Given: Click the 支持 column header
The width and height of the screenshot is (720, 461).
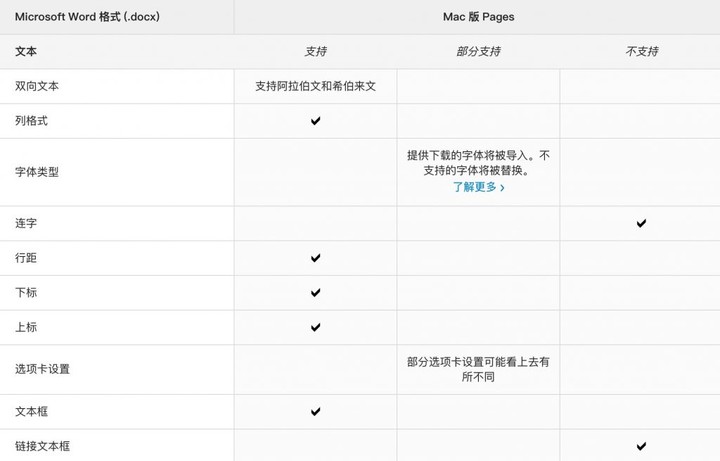Looking at the screenshot, I should pyautogui.click(x=315, y=51).
